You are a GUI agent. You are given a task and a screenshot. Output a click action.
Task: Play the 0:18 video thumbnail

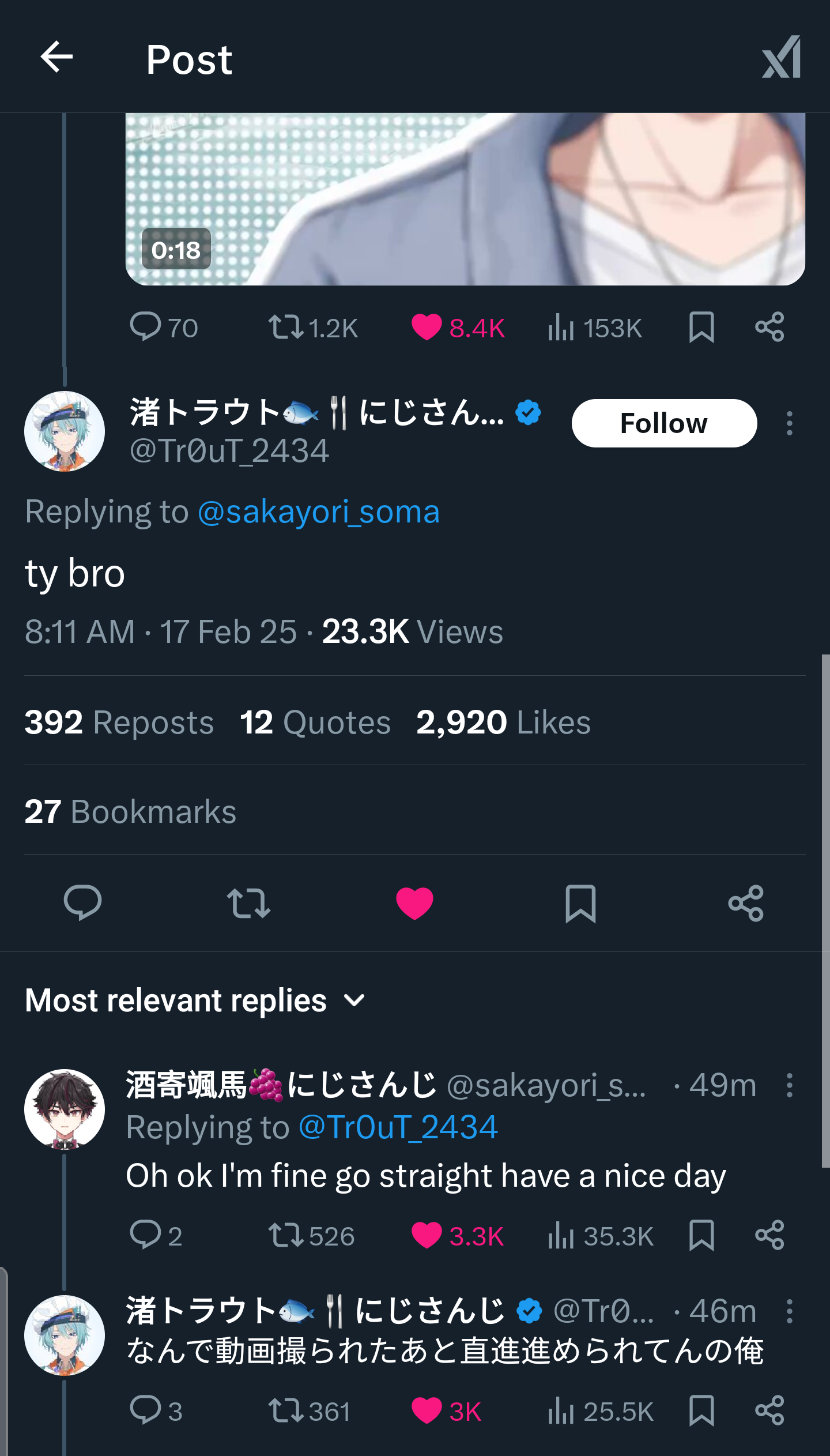(x=465, y=199)
